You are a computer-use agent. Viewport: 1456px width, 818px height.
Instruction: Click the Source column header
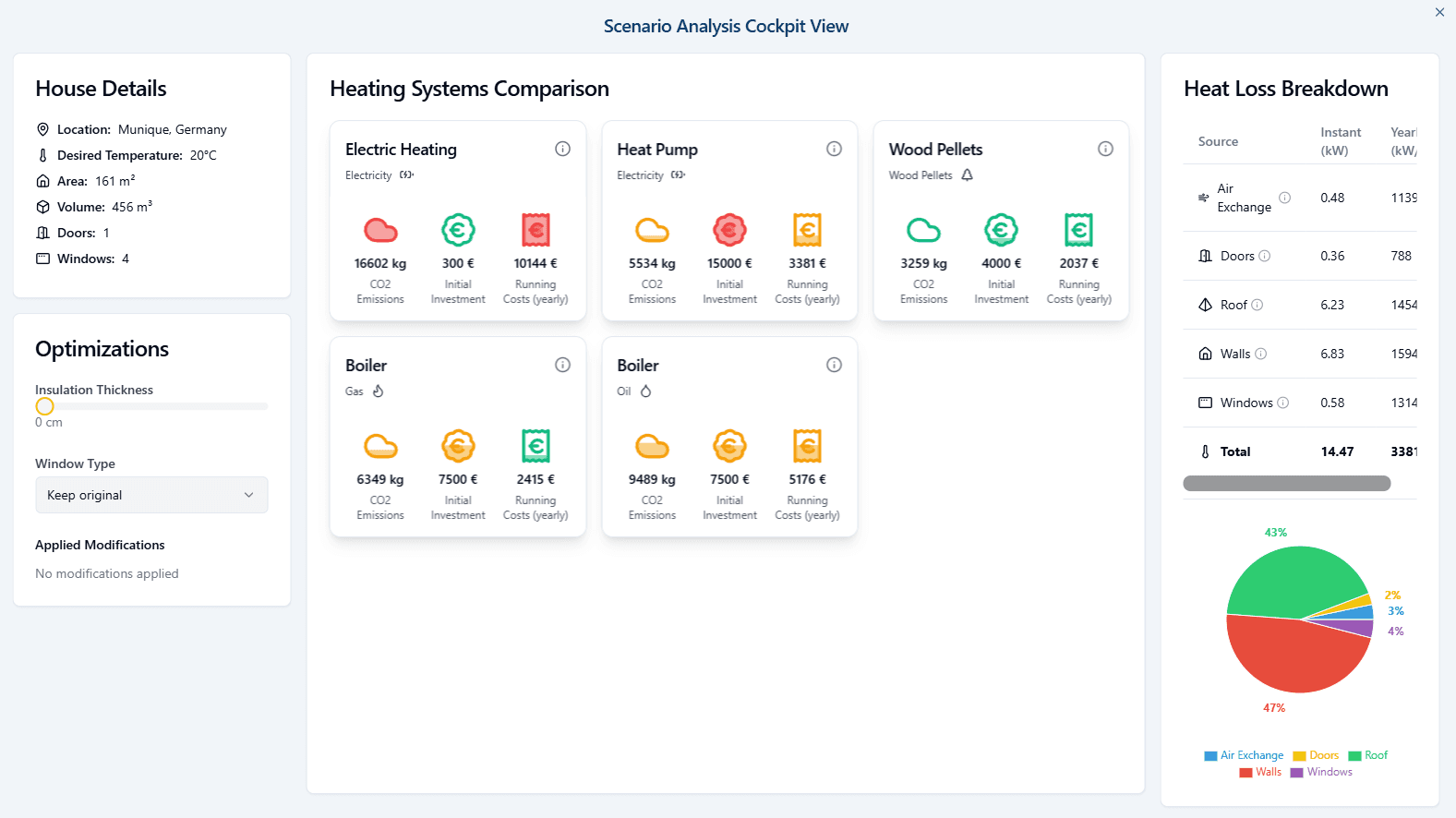click(1218, 141)
